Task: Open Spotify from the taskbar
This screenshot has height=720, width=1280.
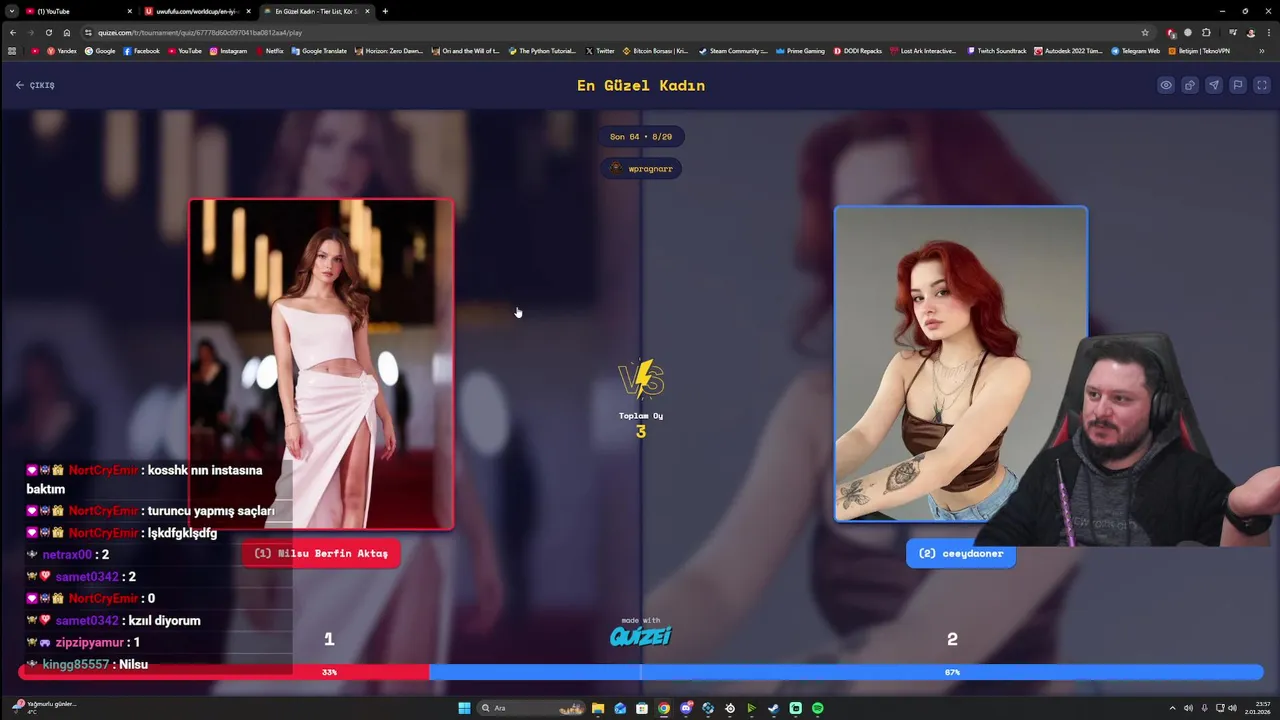Action: [x=817, y=708]
